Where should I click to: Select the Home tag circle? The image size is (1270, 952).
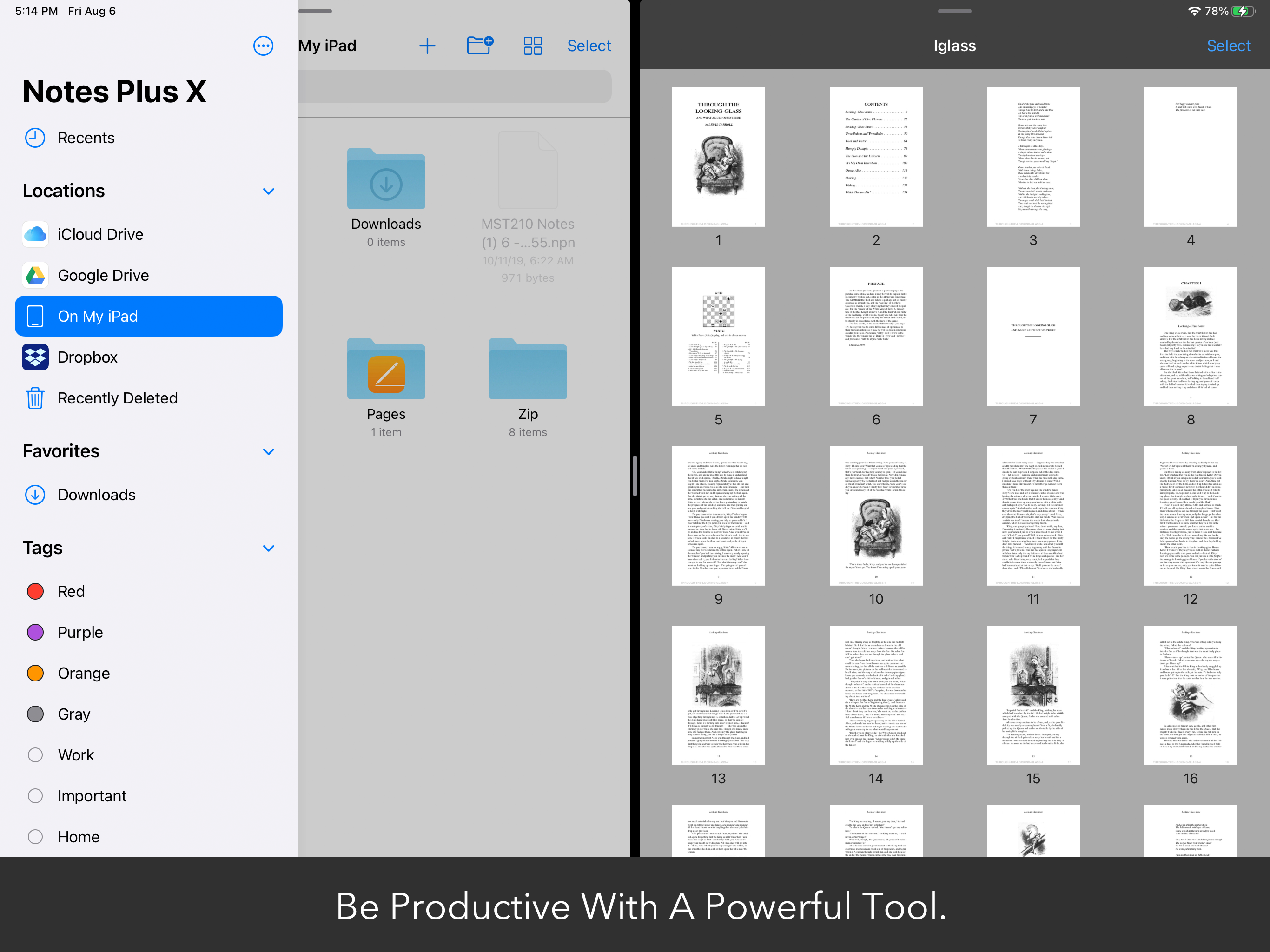(36, 837)
